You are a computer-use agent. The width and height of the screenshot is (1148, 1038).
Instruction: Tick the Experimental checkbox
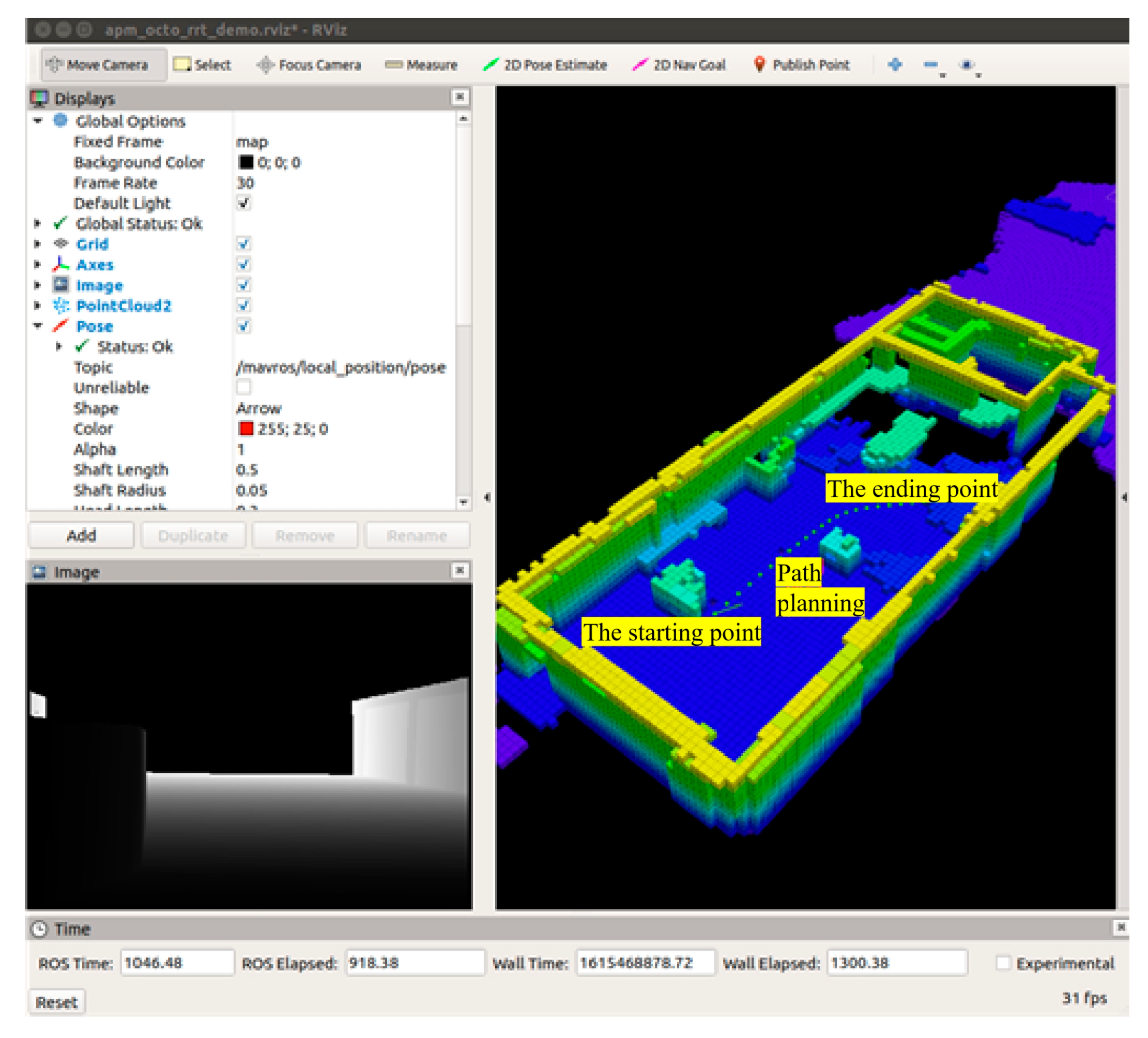pos(1003,963)
